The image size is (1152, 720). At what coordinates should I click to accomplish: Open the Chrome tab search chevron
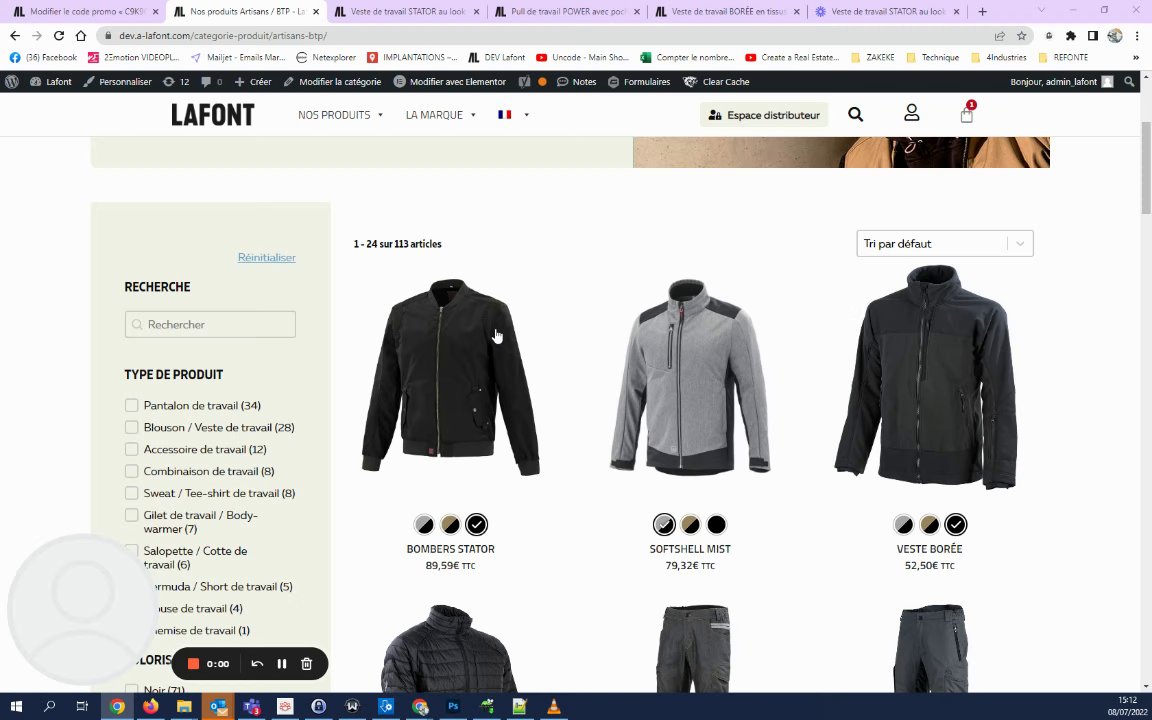coord(1041,10)
